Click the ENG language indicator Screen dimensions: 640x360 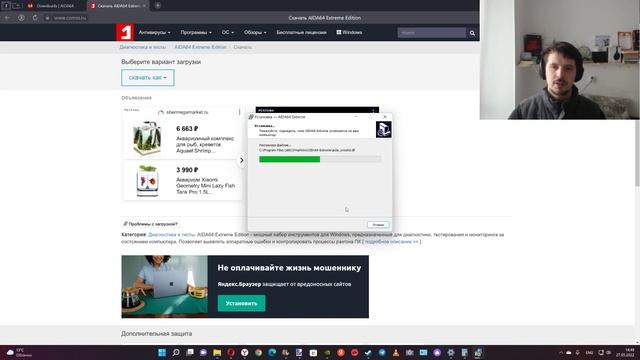pyautogui.click(x=589, y=353)
